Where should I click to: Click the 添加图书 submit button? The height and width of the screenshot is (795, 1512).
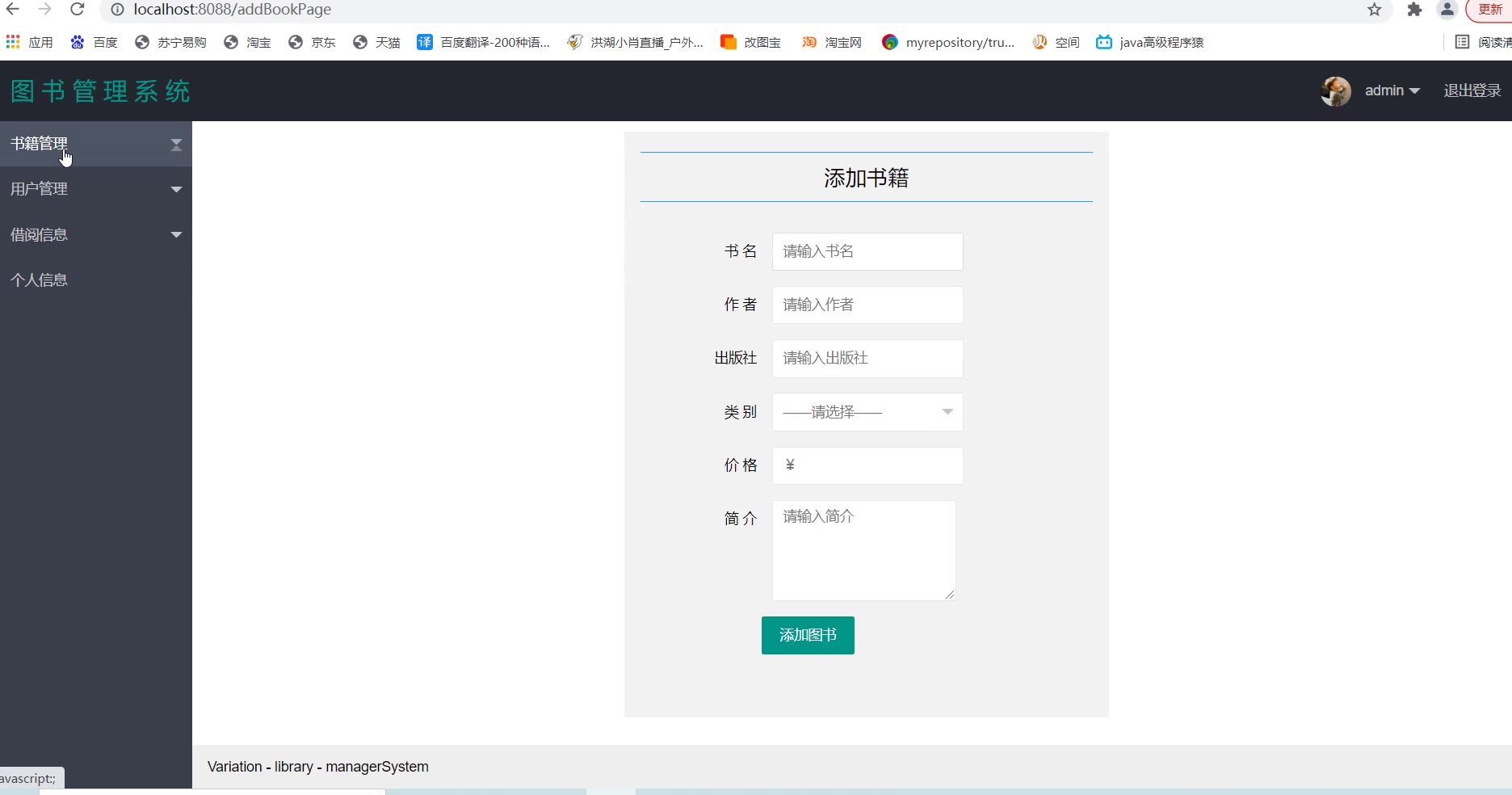click(808, 635)
